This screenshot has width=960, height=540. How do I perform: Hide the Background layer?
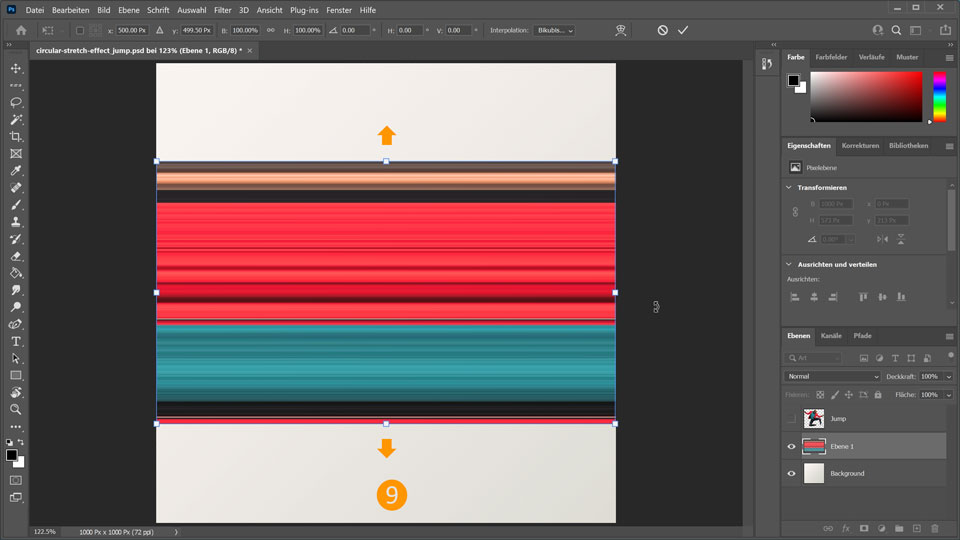click(792, 473)
